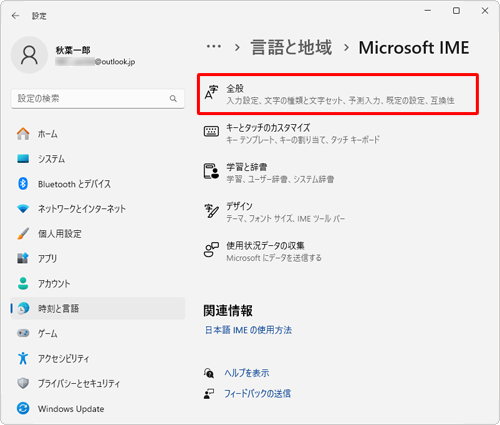The height and width of the screenshot is (425, 500).
Task: Open プライバシーとセキュリティ category
Action: [x=98, y=383]
